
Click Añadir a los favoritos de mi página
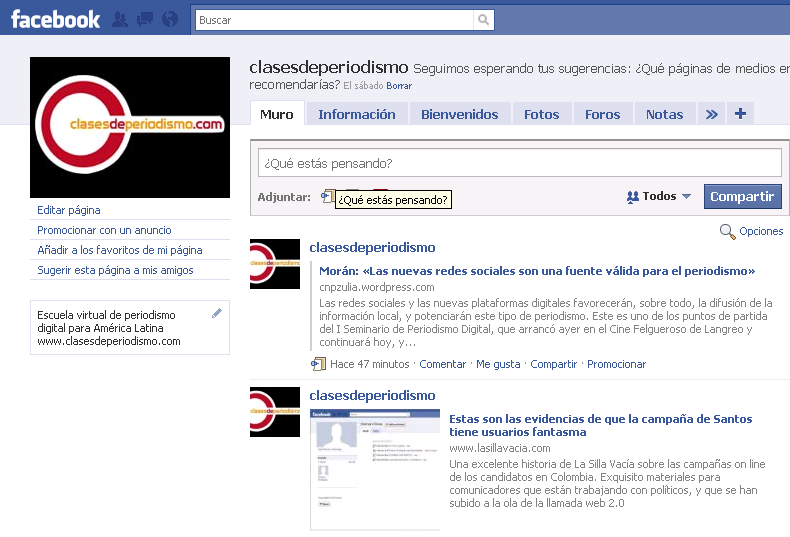pos(120,250)
